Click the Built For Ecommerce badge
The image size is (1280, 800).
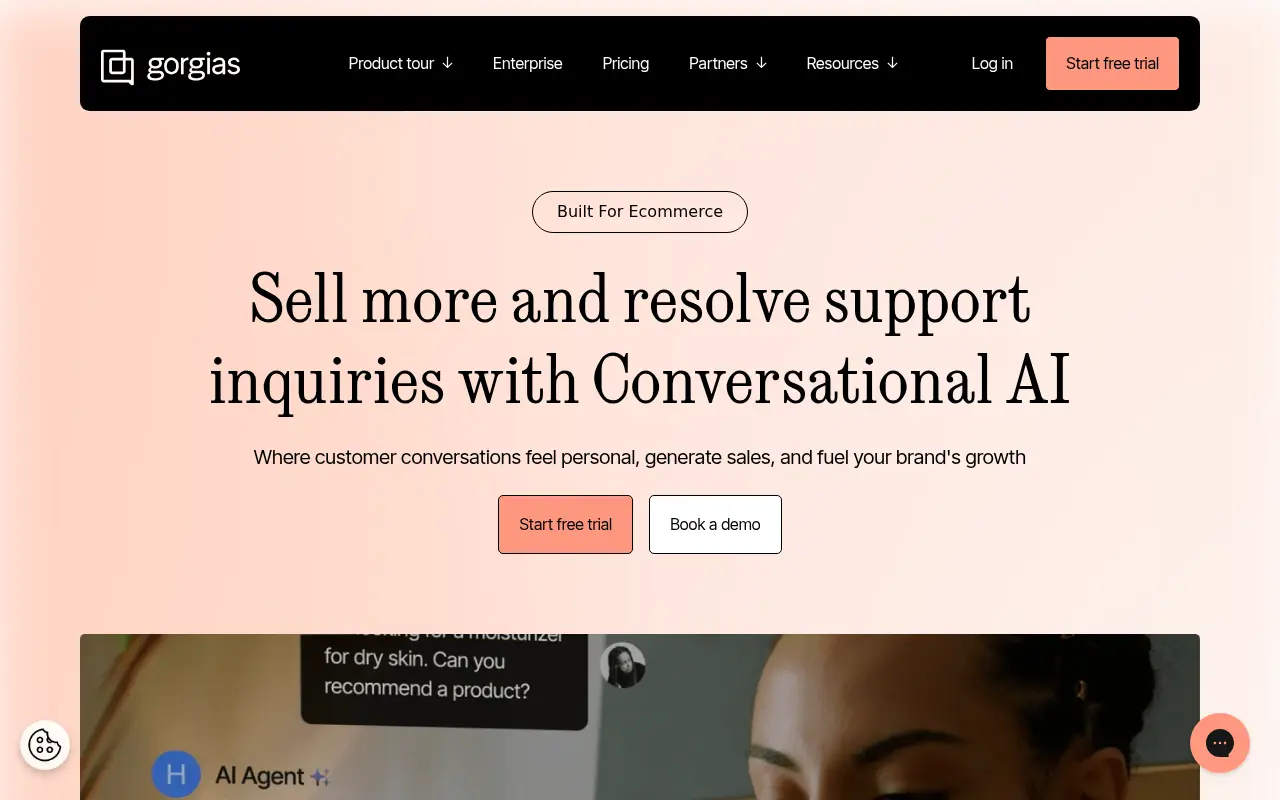tap(640, 212)
